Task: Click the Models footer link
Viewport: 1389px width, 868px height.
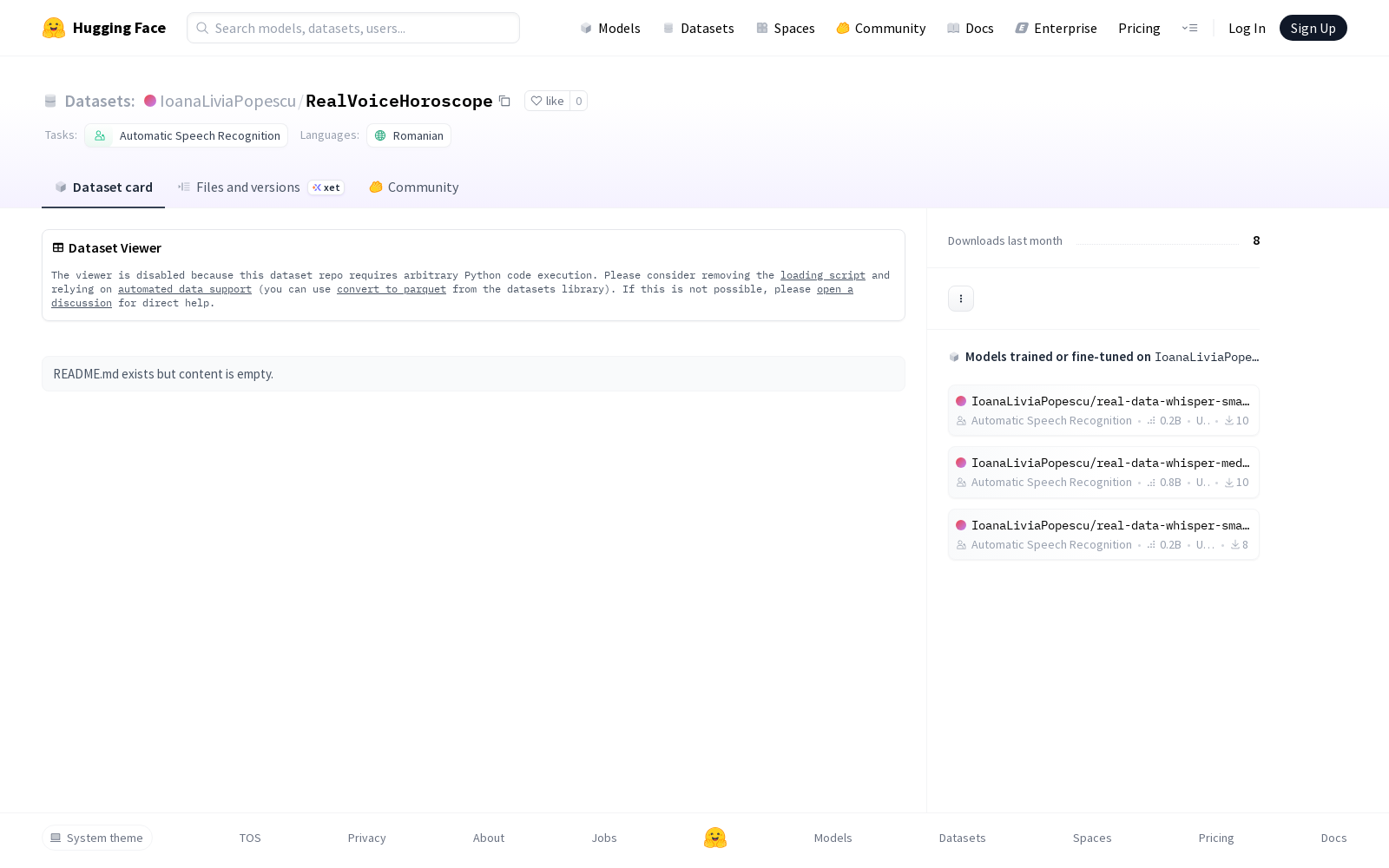Action: (x=833, y=838)
